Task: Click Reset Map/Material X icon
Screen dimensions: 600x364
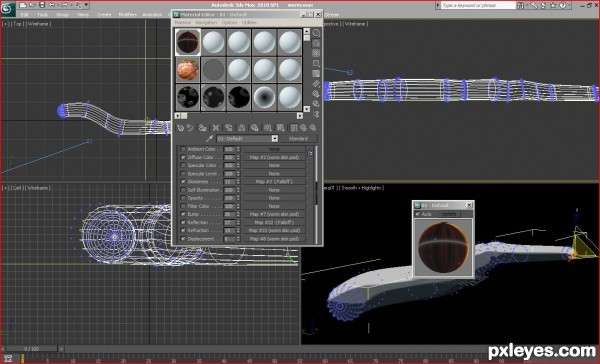Action: (216, 128)
